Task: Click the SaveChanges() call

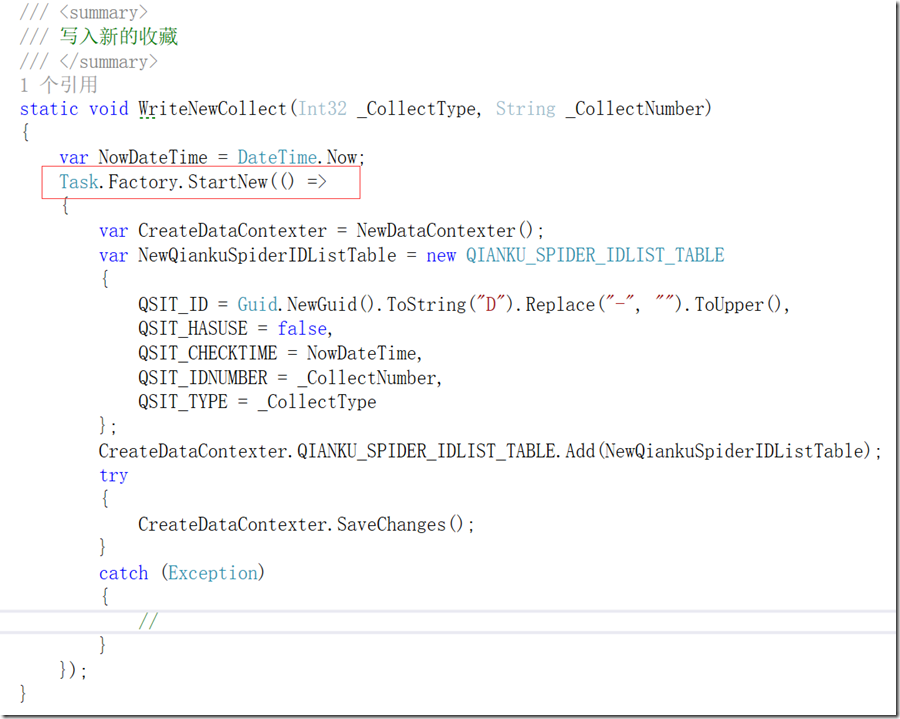Action: (x=399, y=524)
